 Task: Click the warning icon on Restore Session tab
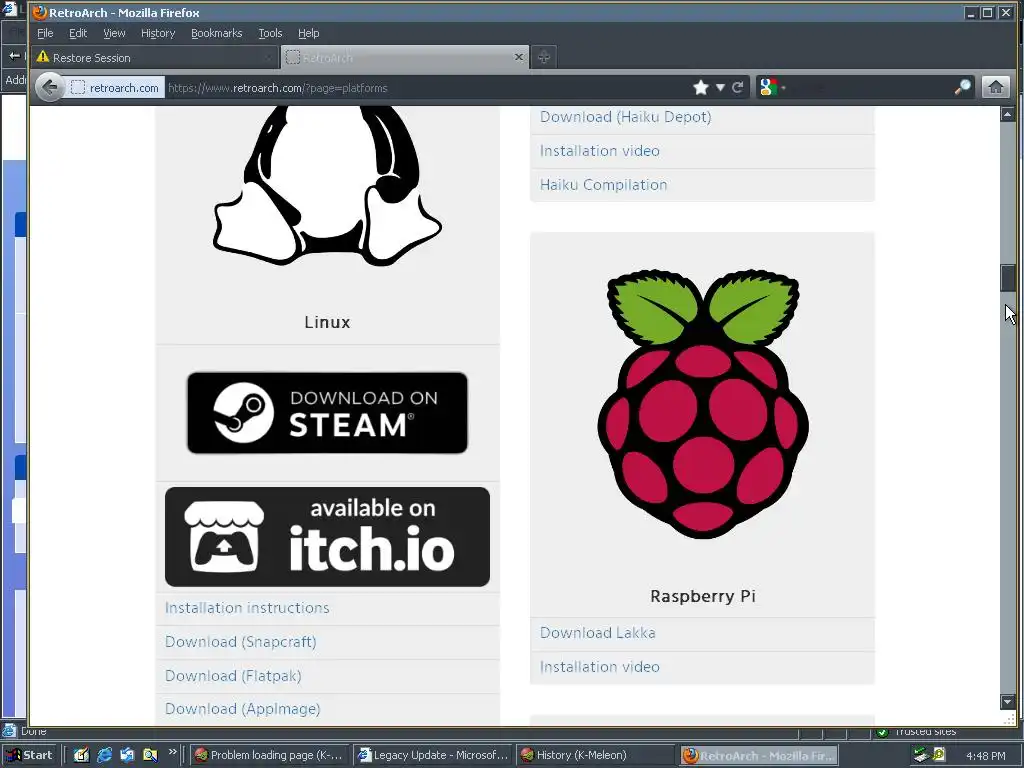pyautogui.click(x=43, y=57)
